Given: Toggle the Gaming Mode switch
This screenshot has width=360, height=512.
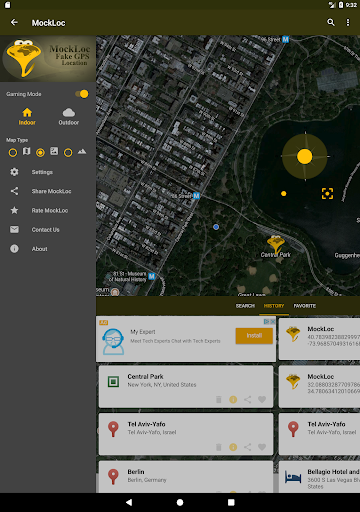Looking at the screenshot, I should coord(82,94).
